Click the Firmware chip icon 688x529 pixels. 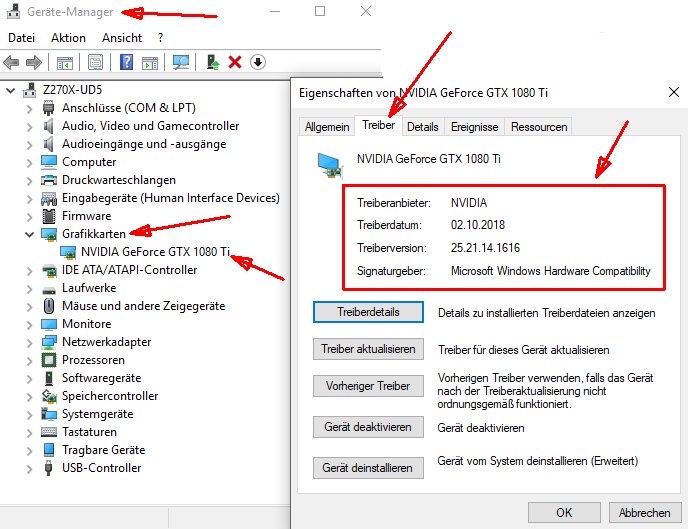tap(49, 216)
